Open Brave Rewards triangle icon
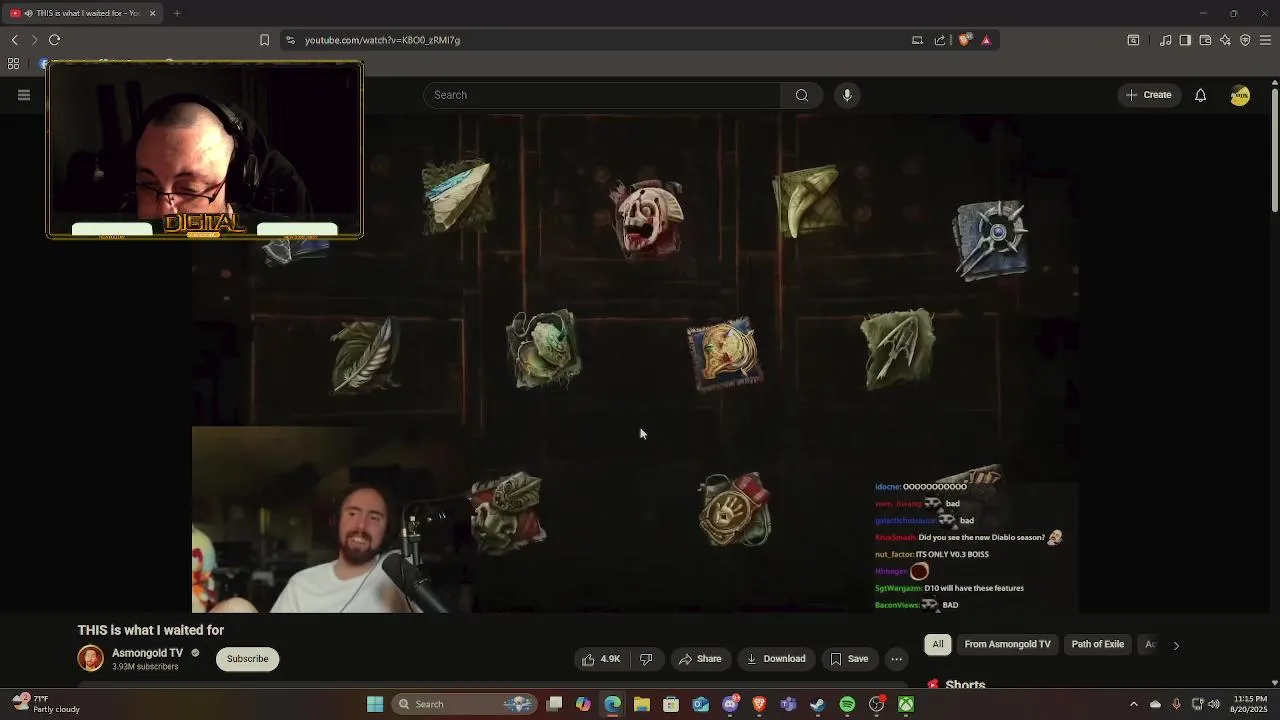This screenshot has height=720, width=1280. (986, 40)
